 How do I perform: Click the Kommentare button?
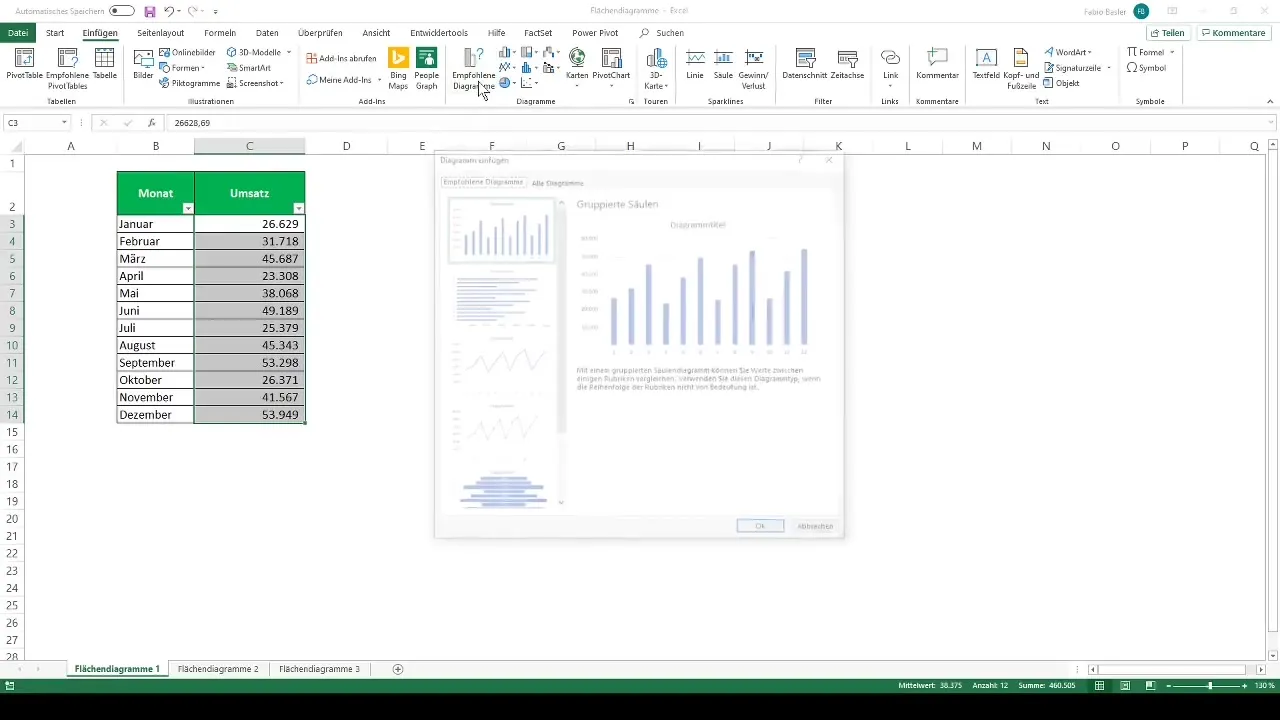[x=1233, y=33]
